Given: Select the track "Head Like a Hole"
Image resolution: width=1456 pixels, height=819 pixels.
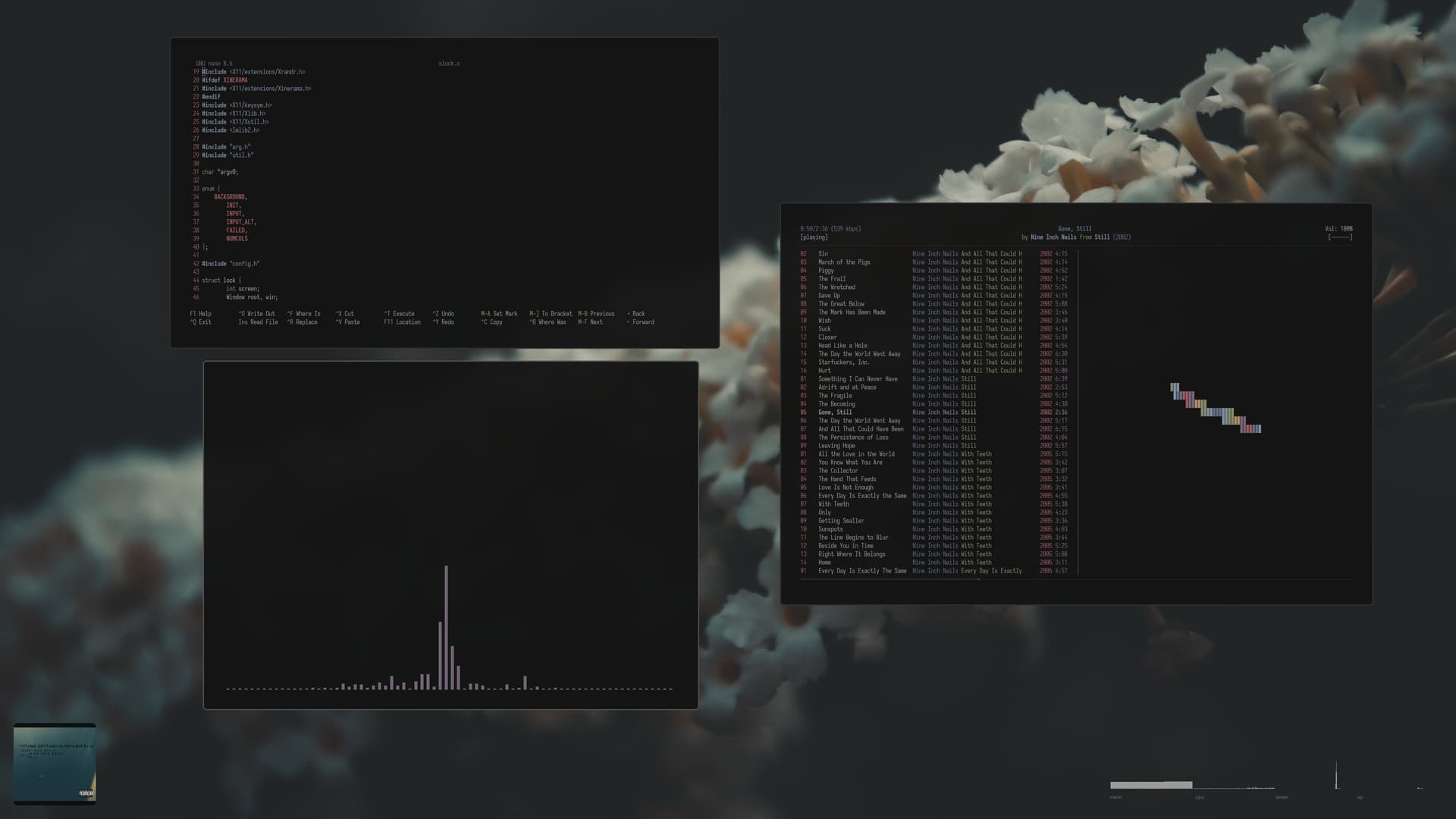Looking at the screenshot, I should coord(842,346).
